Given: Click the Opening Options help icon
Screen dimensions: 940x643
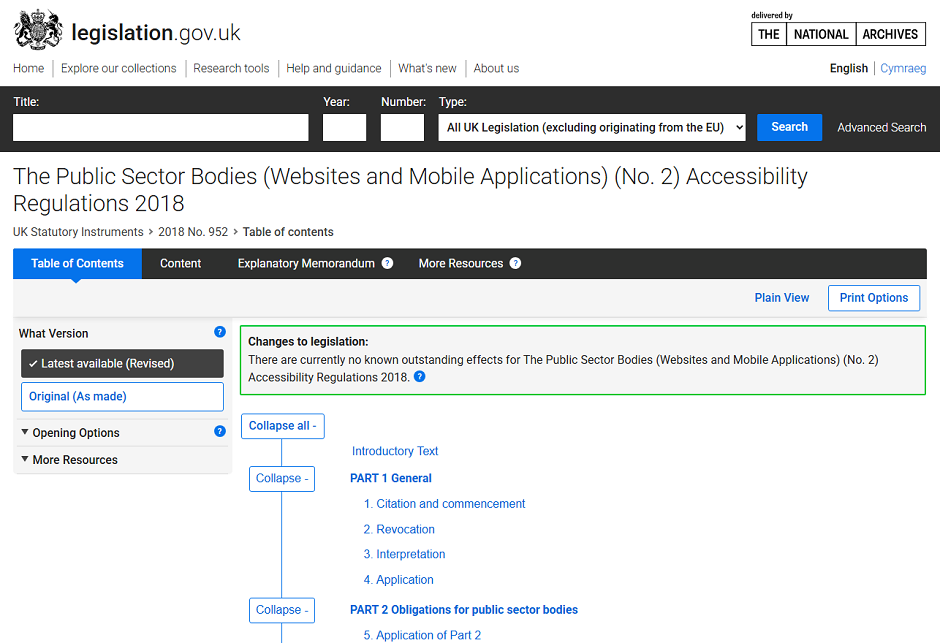Looking at the screenshot, I should click(x=220, y=431).
